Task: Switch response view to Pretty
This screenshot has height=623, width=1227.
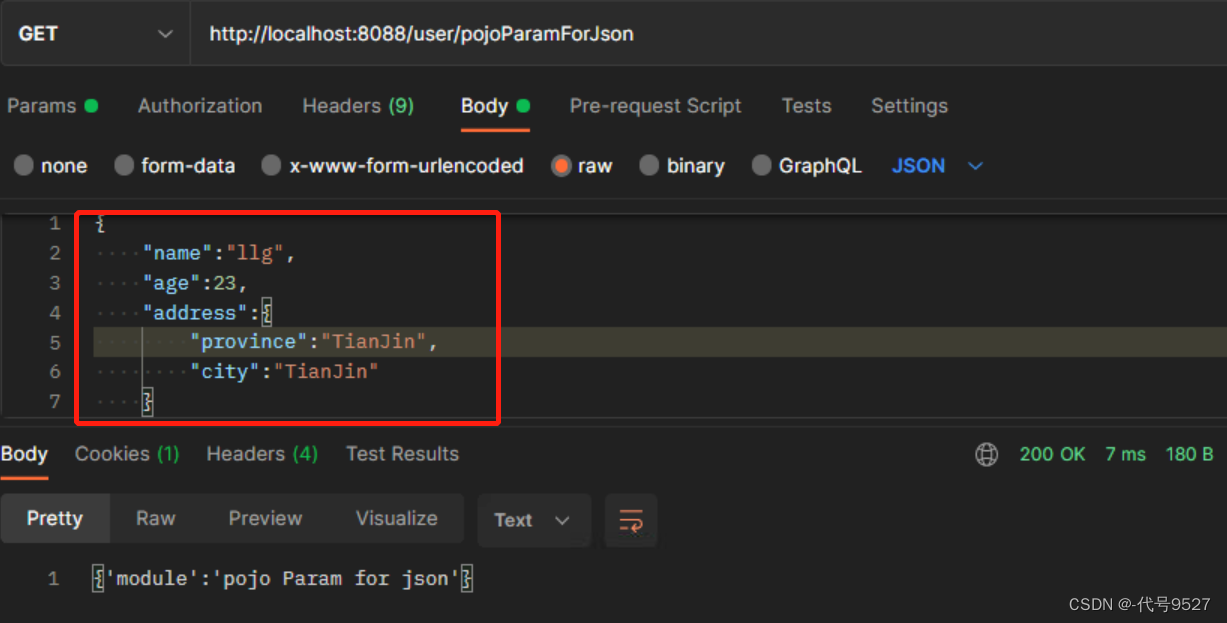Action: (x=55, y=518)
